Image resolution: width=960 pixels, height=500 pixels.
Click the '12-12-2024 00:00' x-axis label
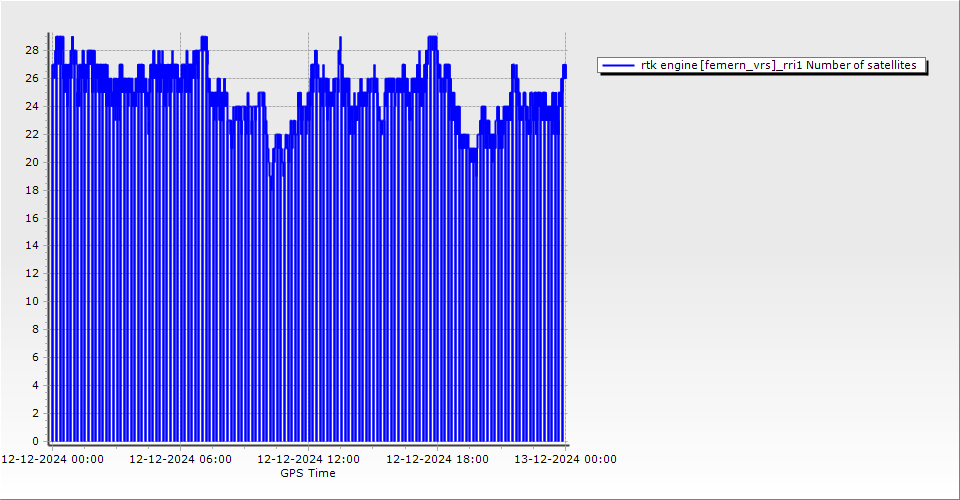[x=52, y=459]
